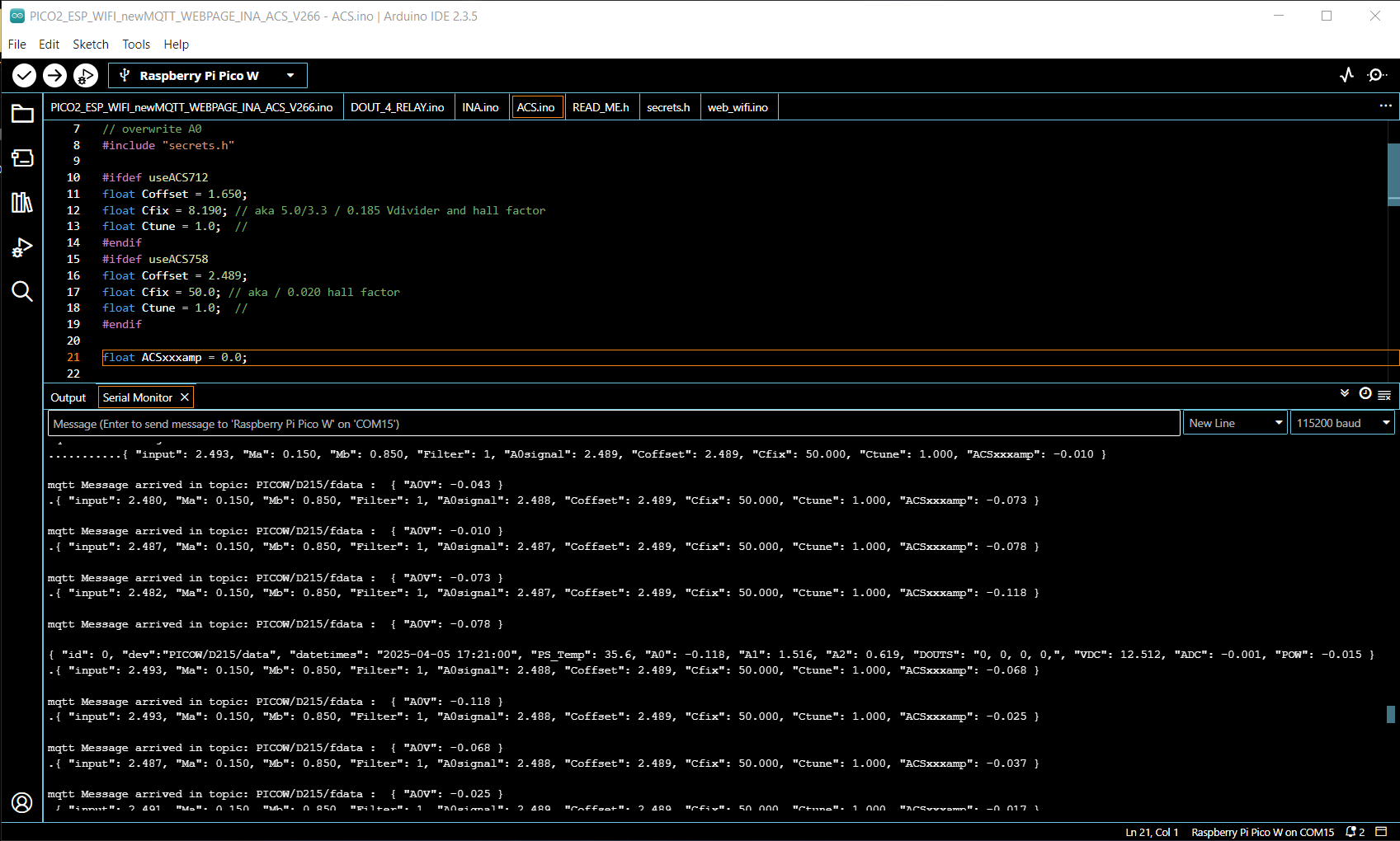The width and height of the screenshot is (1400, 841).
Task: Toggle autoscroll in Serial Monitor
Action: [x=1345, y=394]
